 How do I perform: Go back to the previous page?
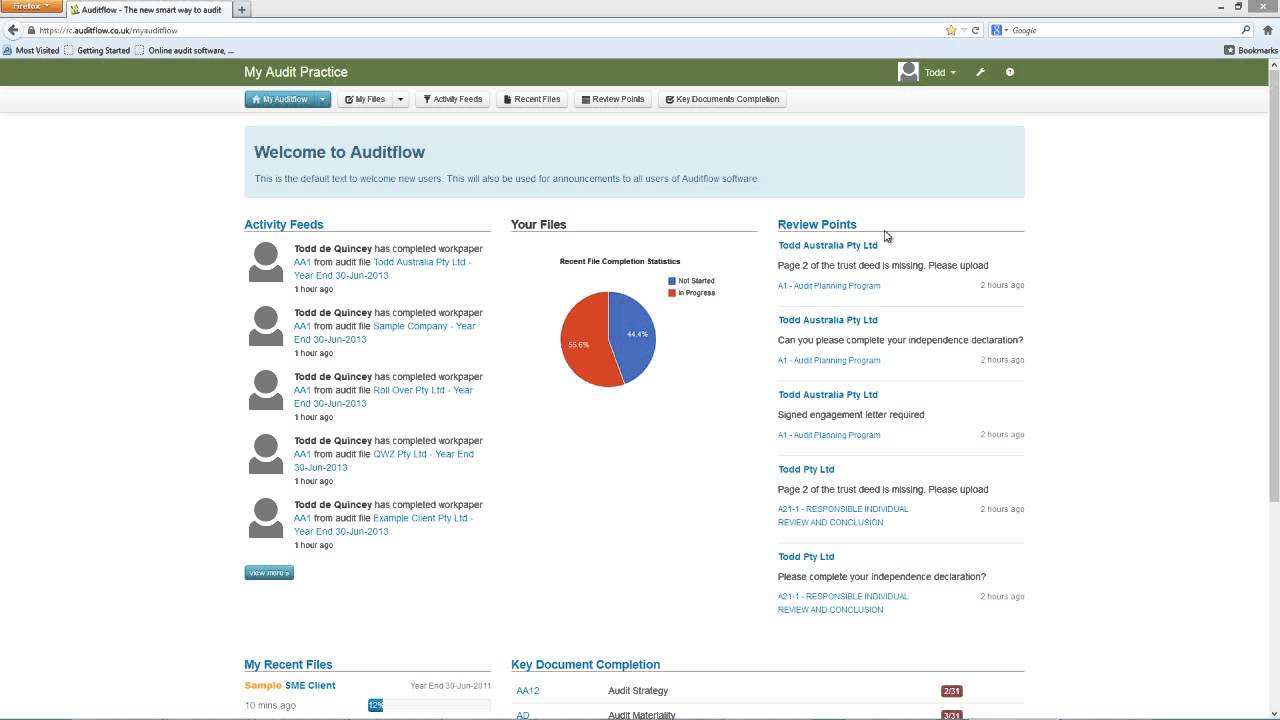tap(13, 30)
